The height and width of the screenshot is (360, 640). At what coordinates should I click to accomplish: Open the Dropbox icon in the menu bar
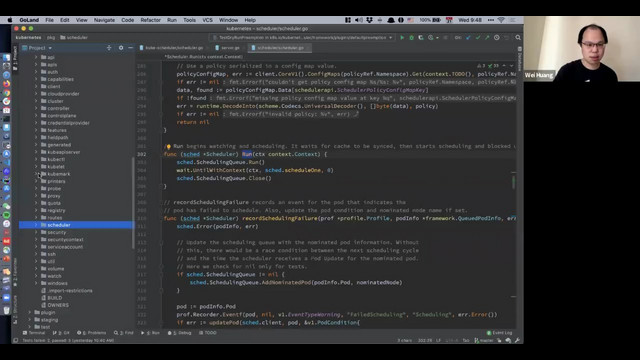[369, 20]
